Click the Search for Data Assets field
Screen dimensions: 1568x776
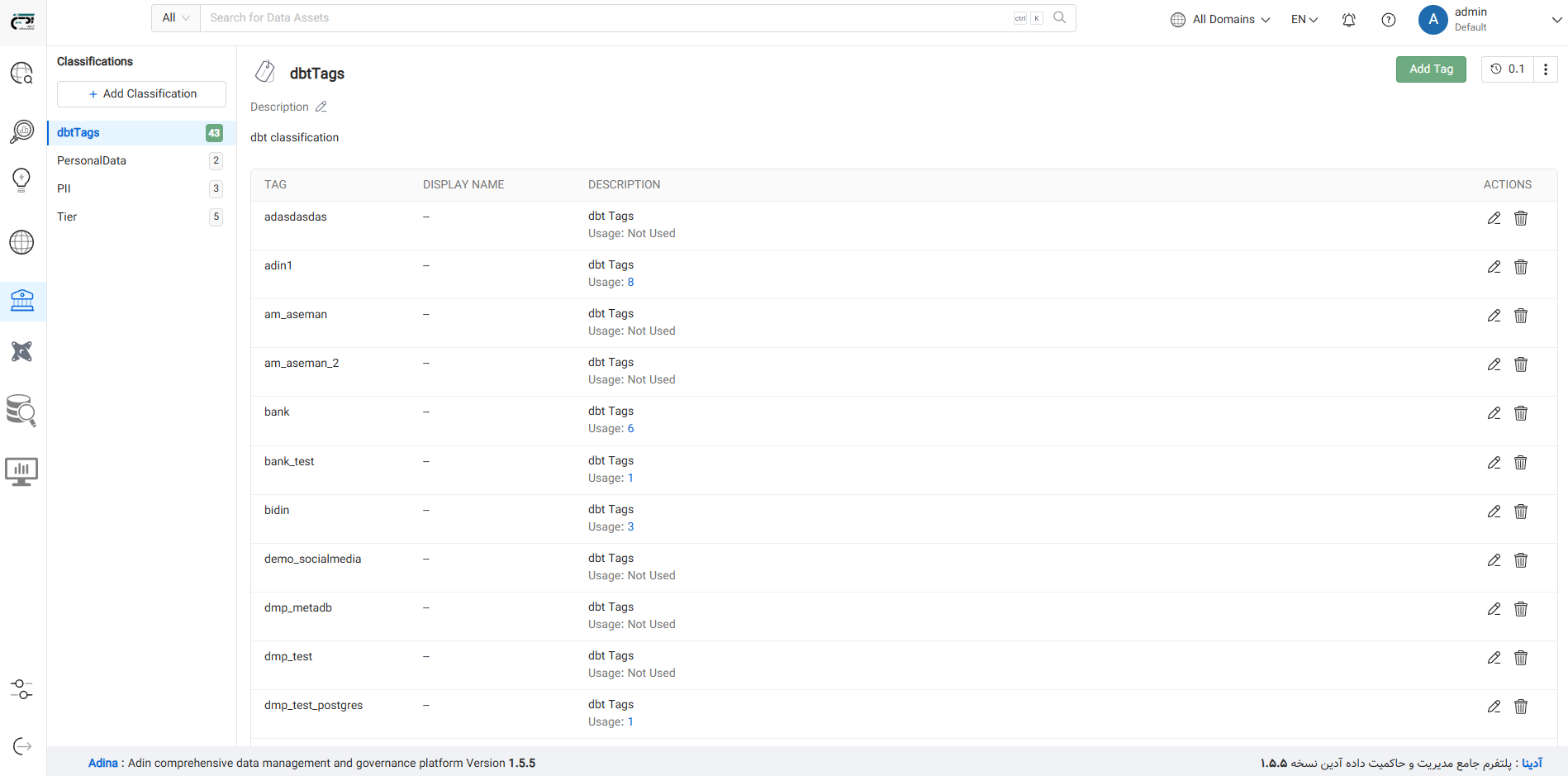[x=607, y=18]
